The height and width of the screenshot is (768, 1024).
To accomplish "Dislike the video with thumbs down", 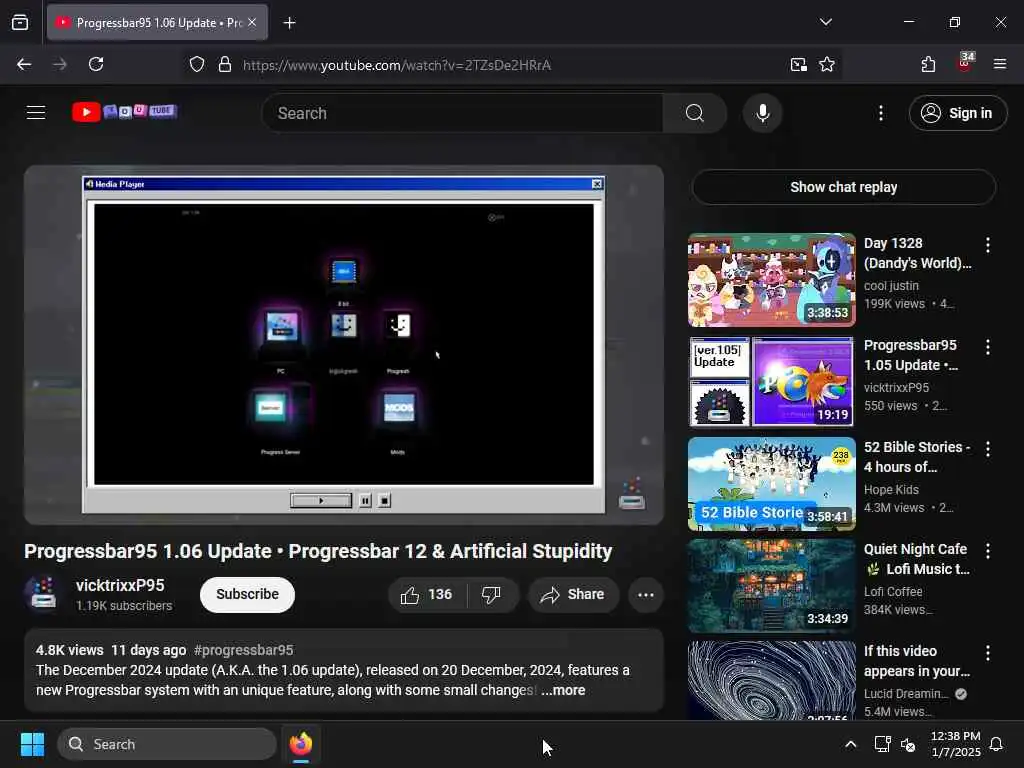I will pos(491,595).
